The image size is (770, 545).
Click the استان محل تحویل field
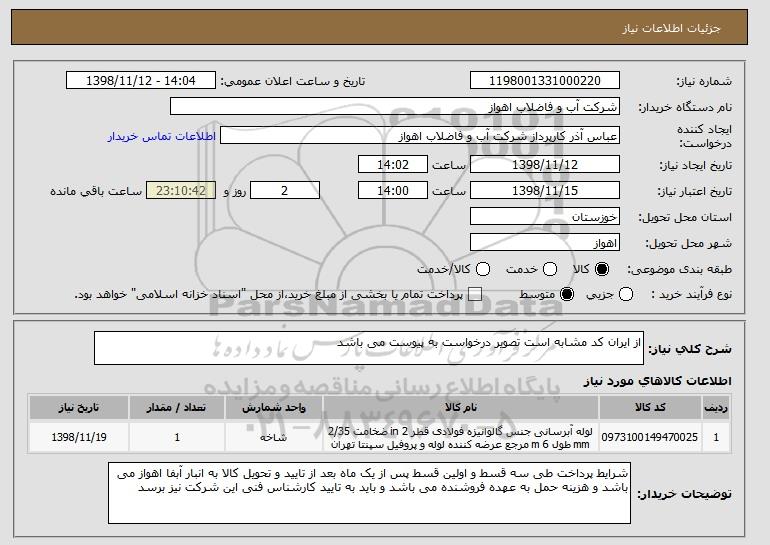click(x=544, y=217)
